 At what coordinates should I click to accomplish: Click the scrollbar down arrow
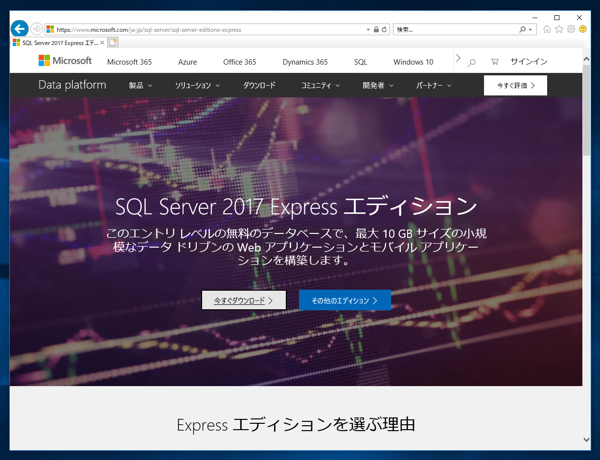click(586, 440)
